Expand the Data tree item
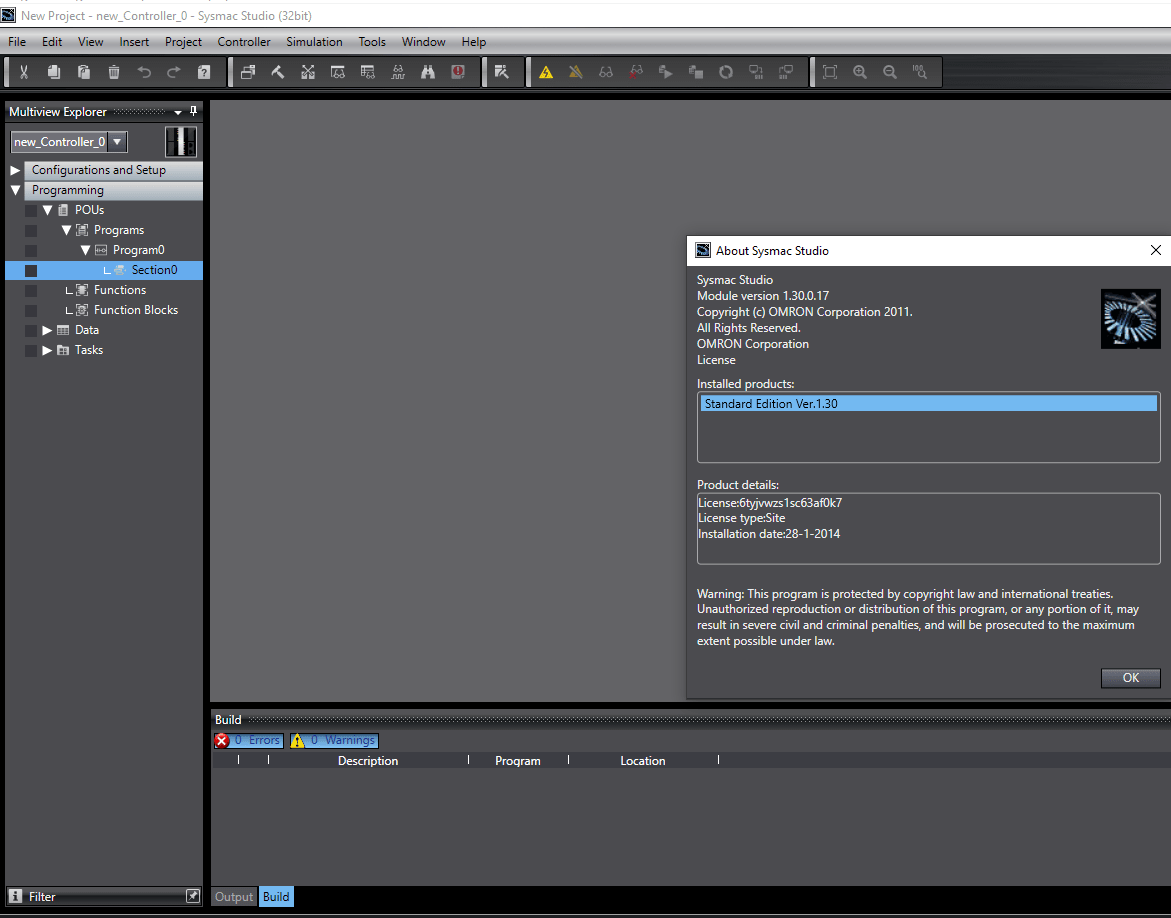1171x918 pixels. (x=46, y=329)
